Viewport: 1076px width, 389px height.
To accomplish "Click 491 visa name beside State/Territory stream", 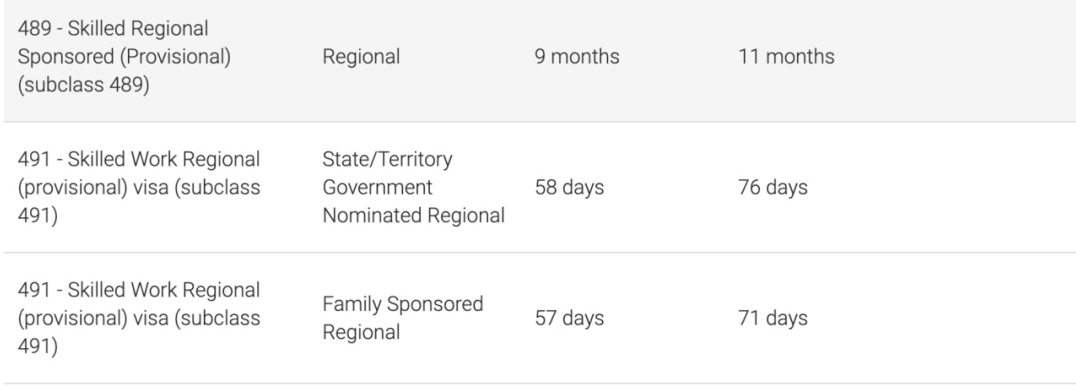I will (x=139, y=187).
